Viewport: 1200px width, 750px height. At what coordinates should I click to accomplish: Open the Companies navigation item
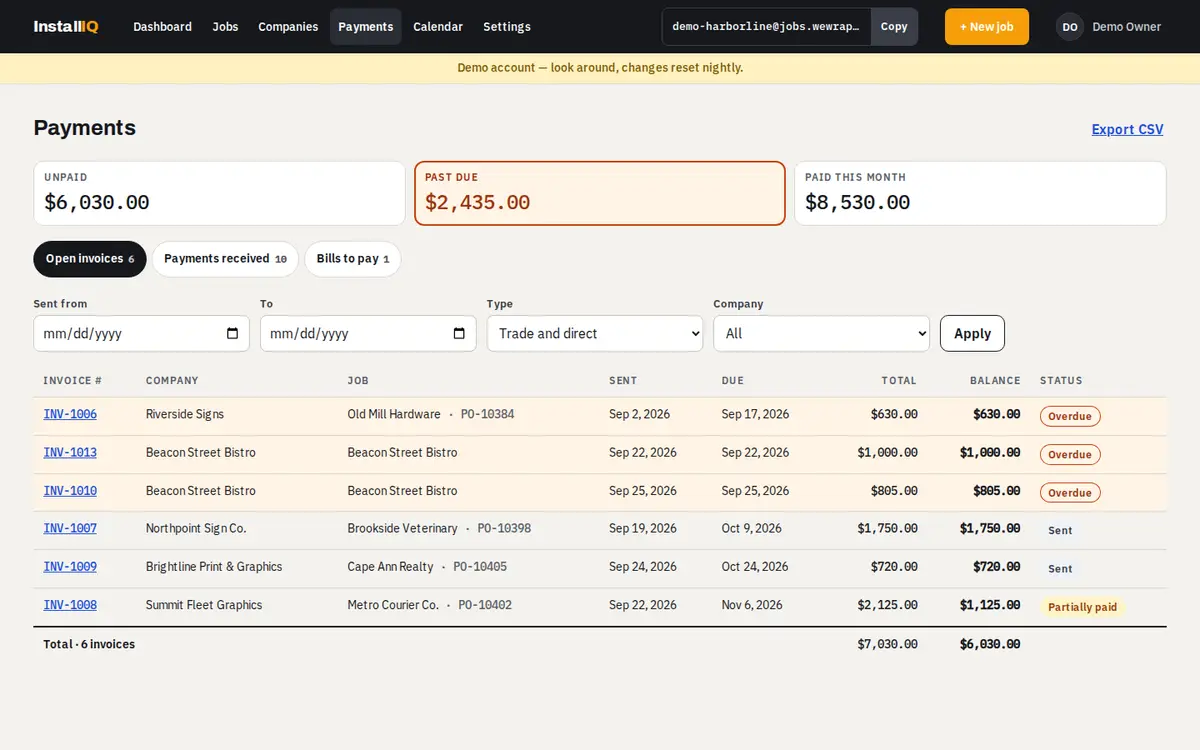(x=288, y=27)
